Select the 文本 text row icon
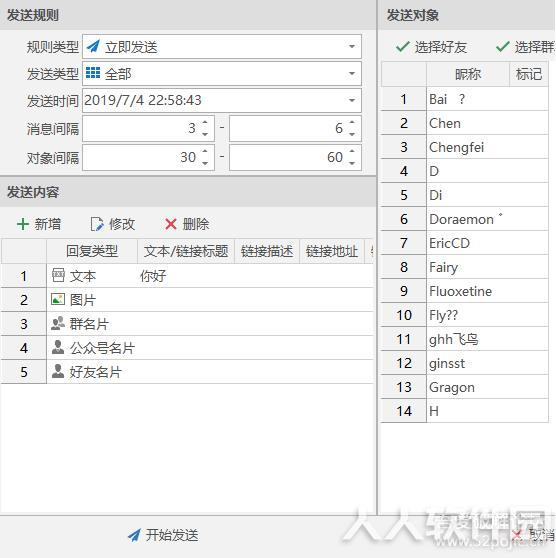The width and height of the screenshot is (556, 558). [x=58, y=275]
